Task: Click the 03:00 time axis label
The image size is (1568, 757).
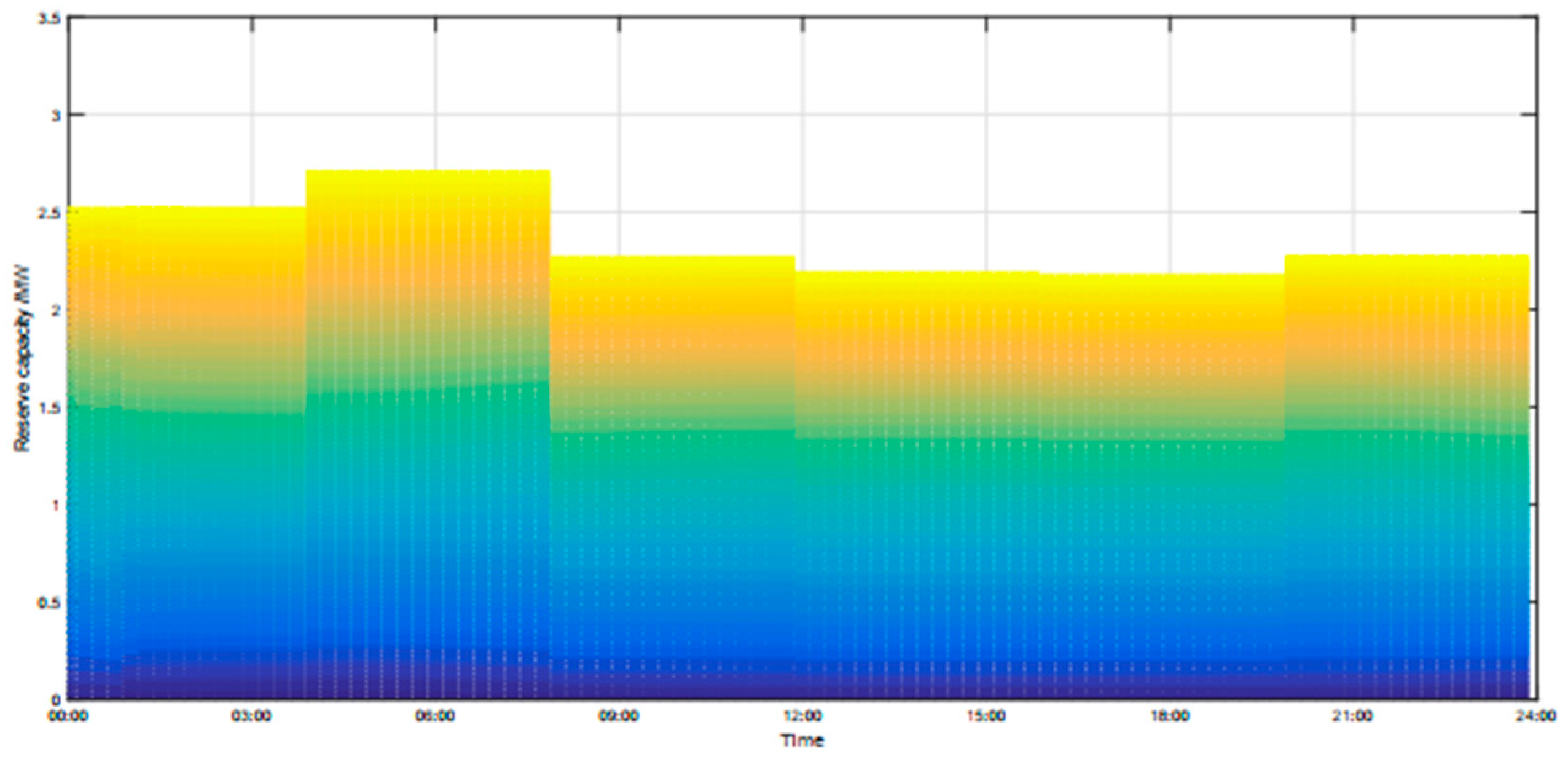Action: click(251, 716)
